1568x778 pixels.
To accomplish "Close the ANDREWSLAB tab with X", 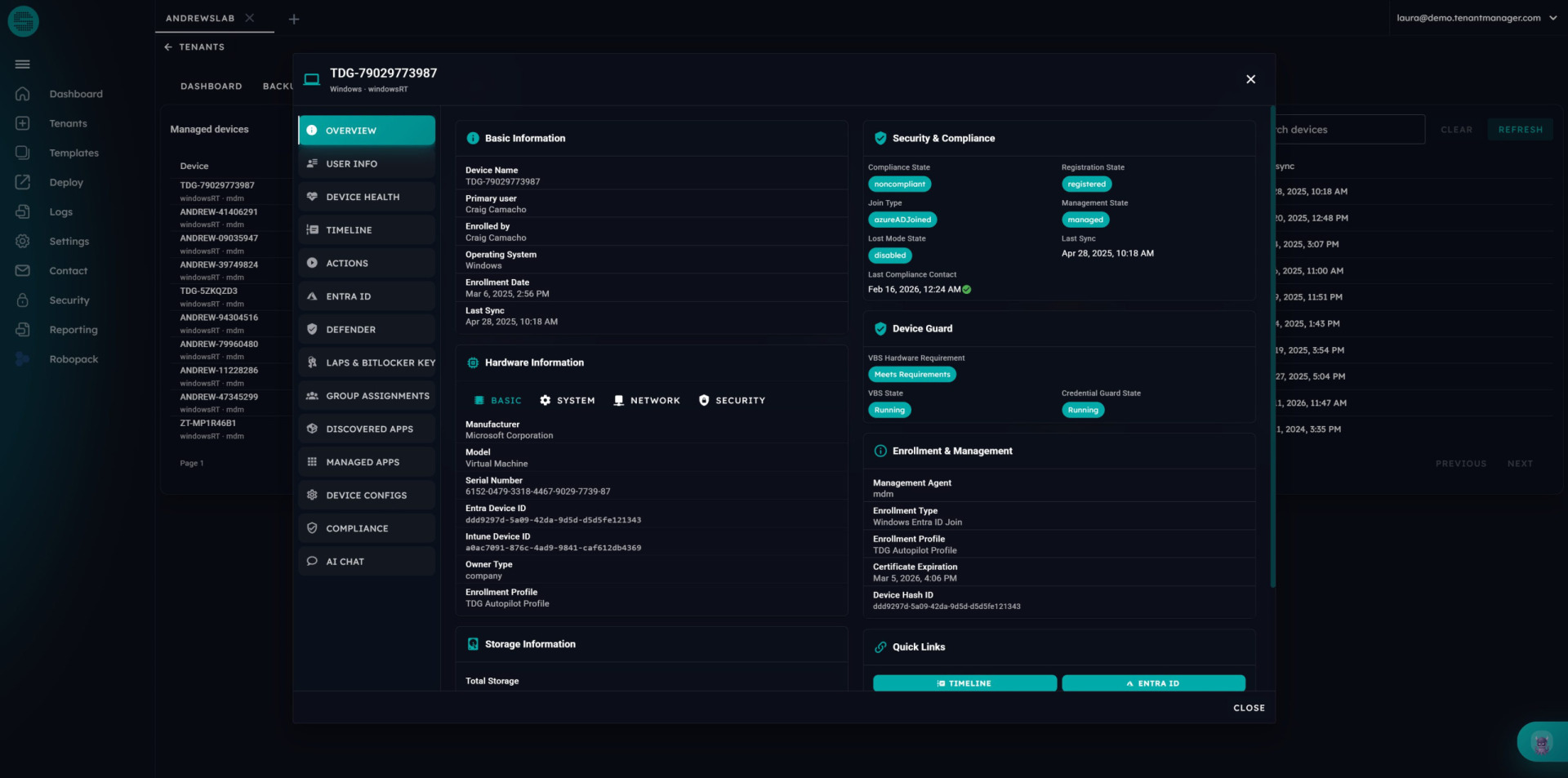I will 250,18.
